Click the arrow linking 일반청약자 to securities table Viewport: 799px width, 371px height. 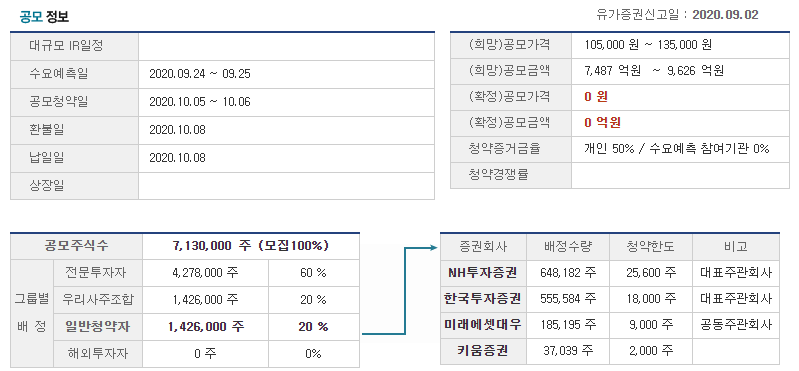400,290
